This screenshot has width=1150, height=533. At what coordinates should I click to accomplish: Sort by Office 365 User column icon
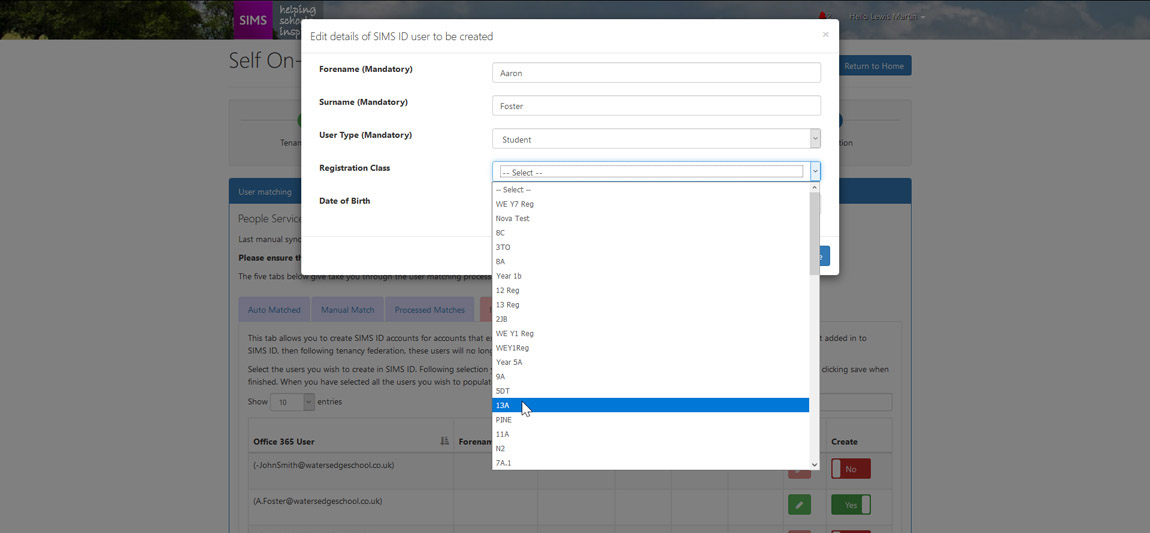point(444,441)
